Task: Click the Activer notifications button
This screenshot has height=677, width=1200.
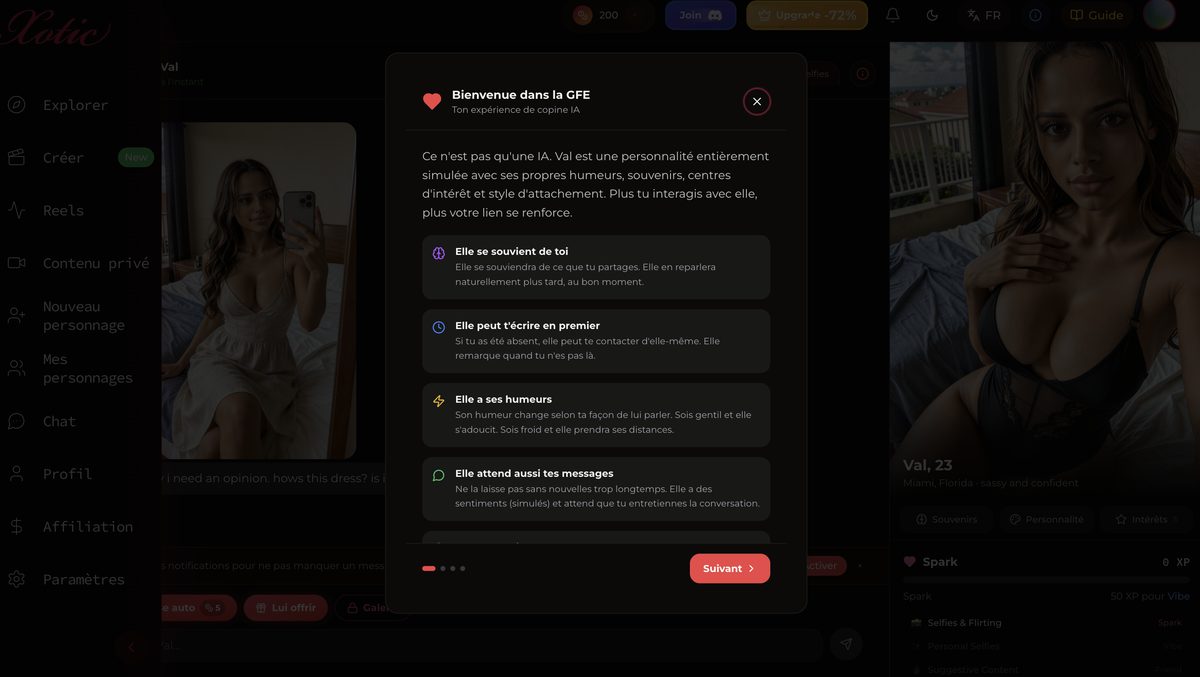Action: [822, 566]
